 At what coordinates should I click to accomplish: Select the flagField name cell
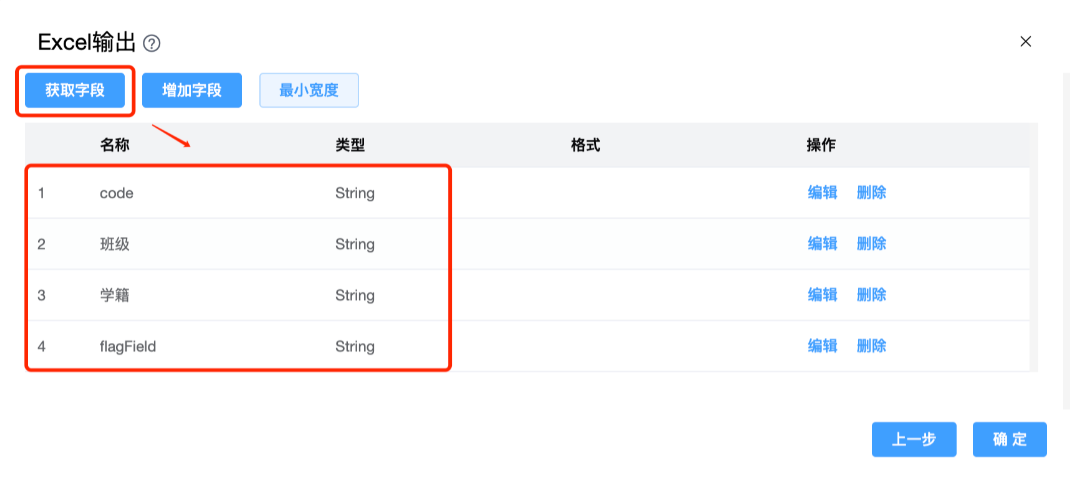pyautogui.click(x=128, y=347)
